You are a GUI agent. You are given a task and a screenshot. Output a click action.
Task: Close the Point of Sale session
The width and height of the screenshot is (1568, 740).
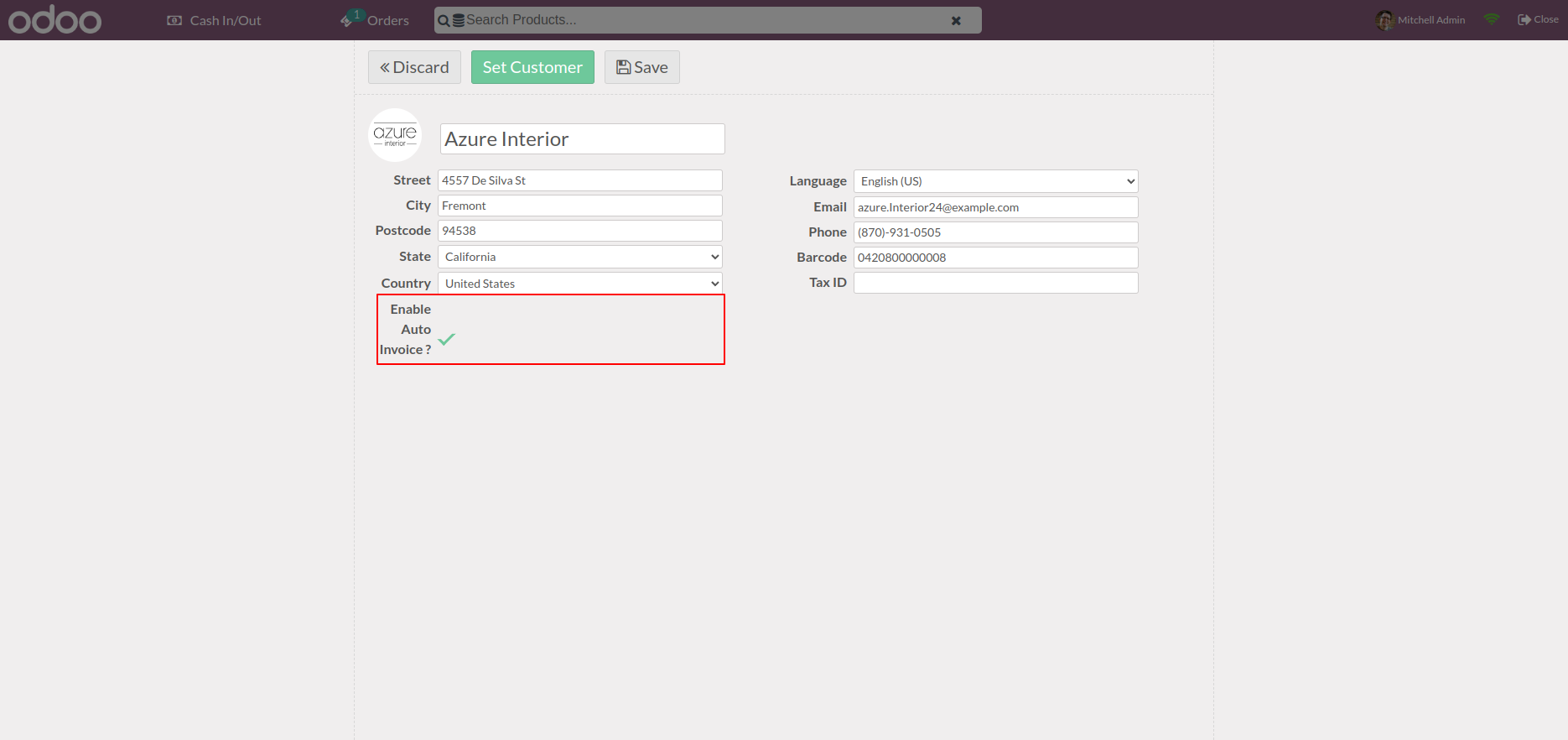1538,19
